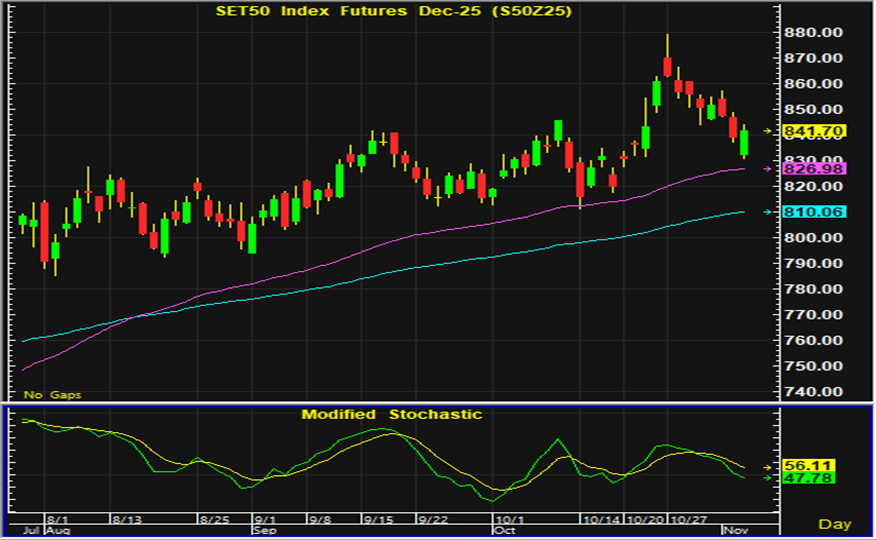The image size is (876, 540).
Task: Click the cyan arrow beside 810.06
Action: click(x=768, y=212)
